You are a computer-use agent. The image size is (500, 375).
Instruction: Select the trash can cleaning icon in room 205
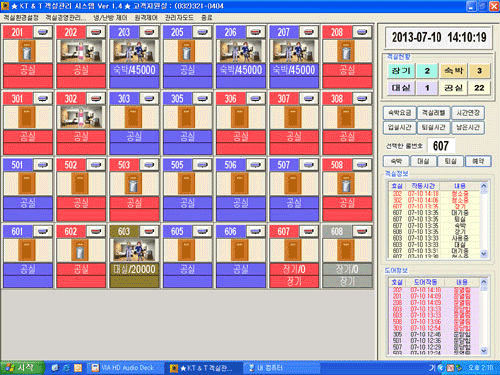click(187, 51)
